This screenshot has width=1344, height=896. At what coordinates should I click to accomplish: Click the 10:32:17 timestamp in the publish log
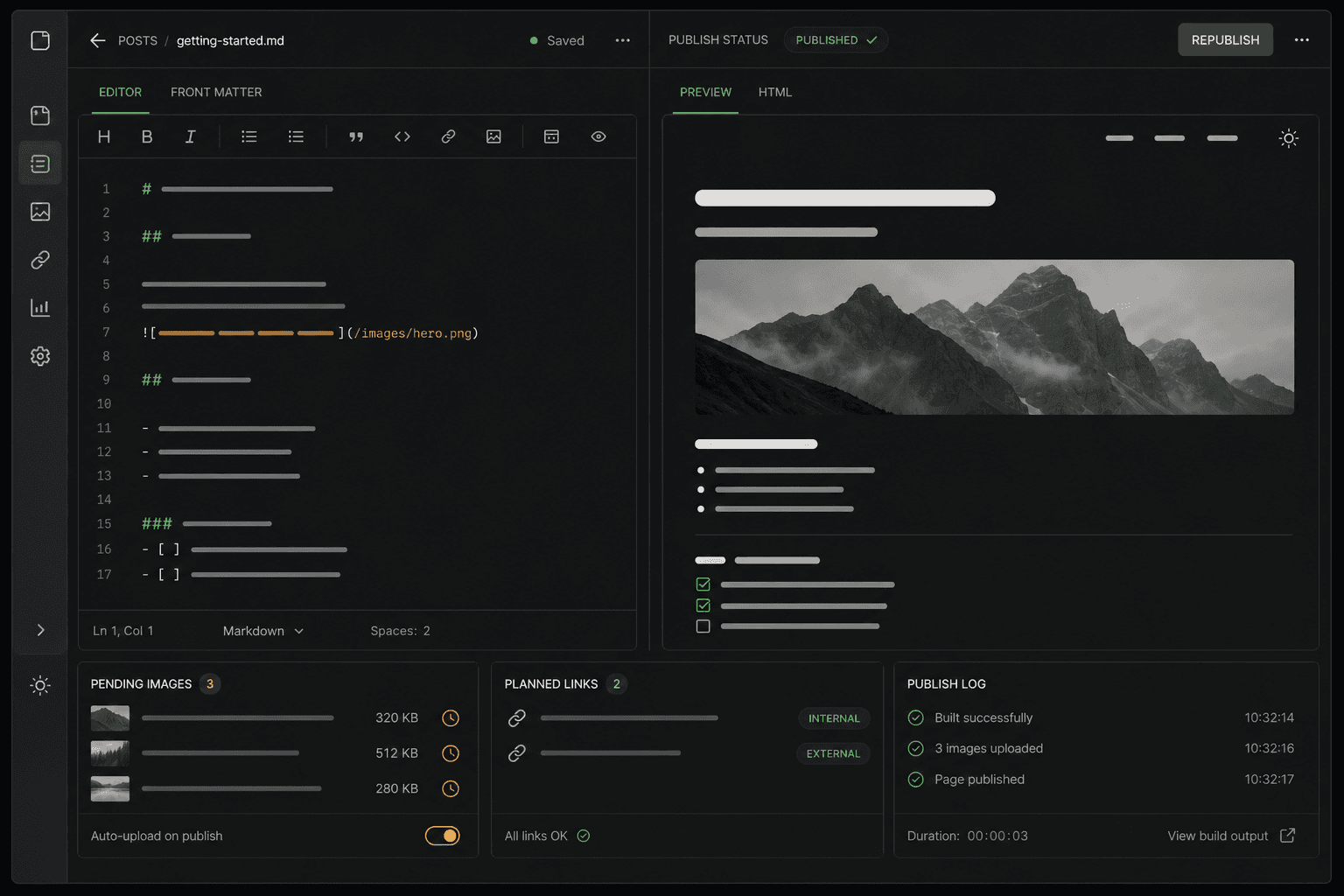[x=1269, y=779]
